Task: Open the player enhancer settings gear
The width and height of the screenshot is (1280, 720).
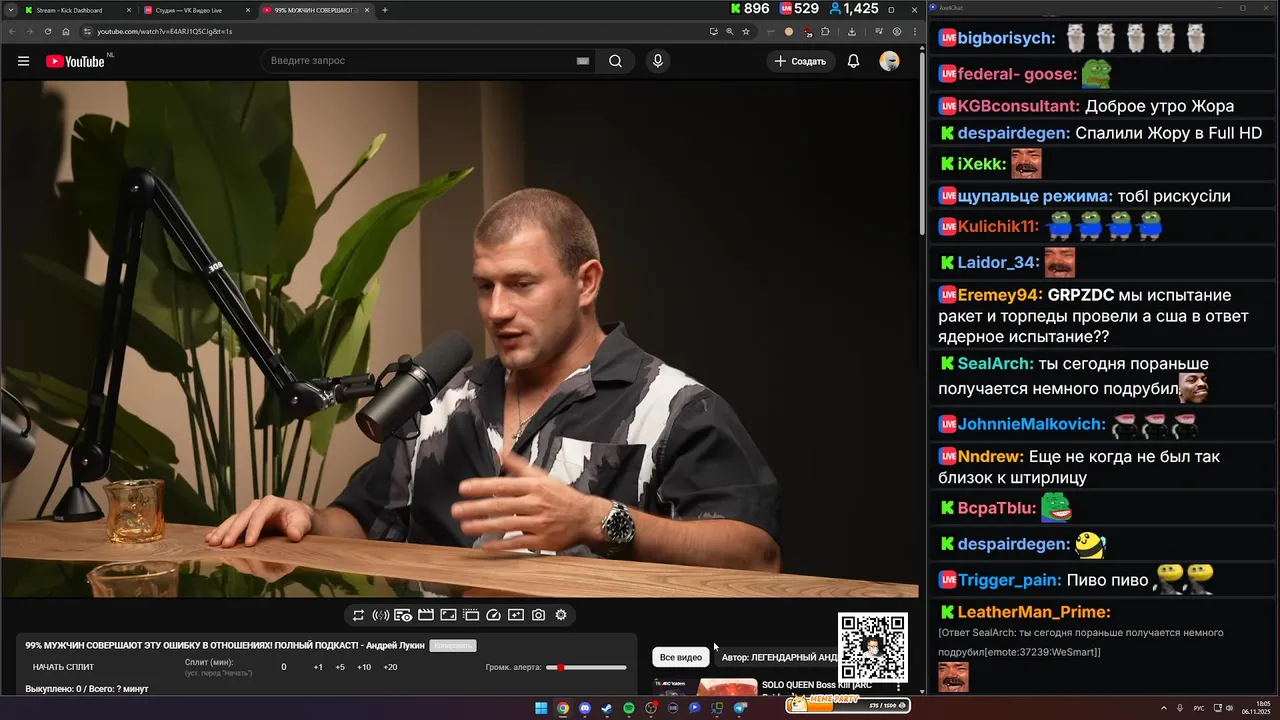Action: [561, 615]
